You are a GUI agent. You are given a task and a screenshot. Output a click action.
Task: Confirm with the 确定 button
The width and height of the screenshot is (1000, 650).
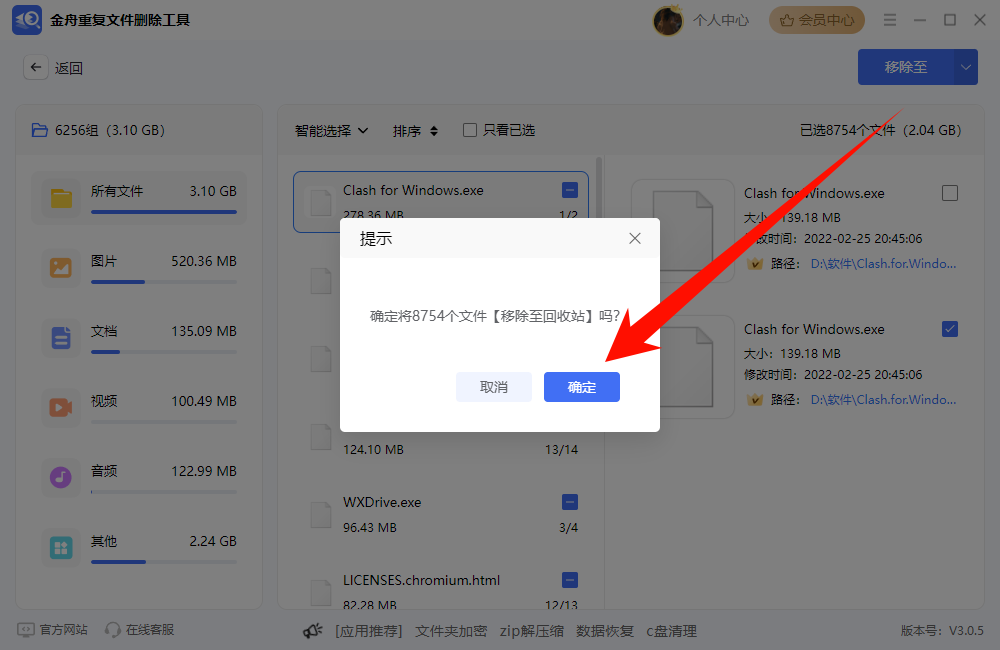click(582, 387)
